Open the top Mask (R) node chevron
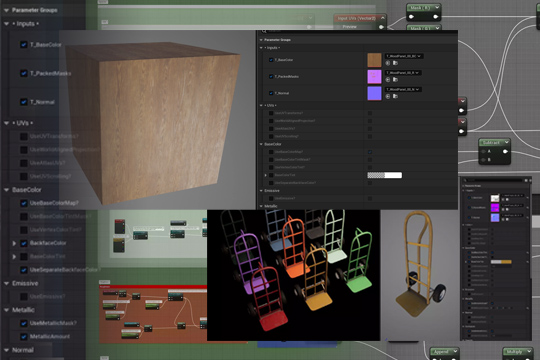This screenshot has height=360, width=540. pos(437,7)
